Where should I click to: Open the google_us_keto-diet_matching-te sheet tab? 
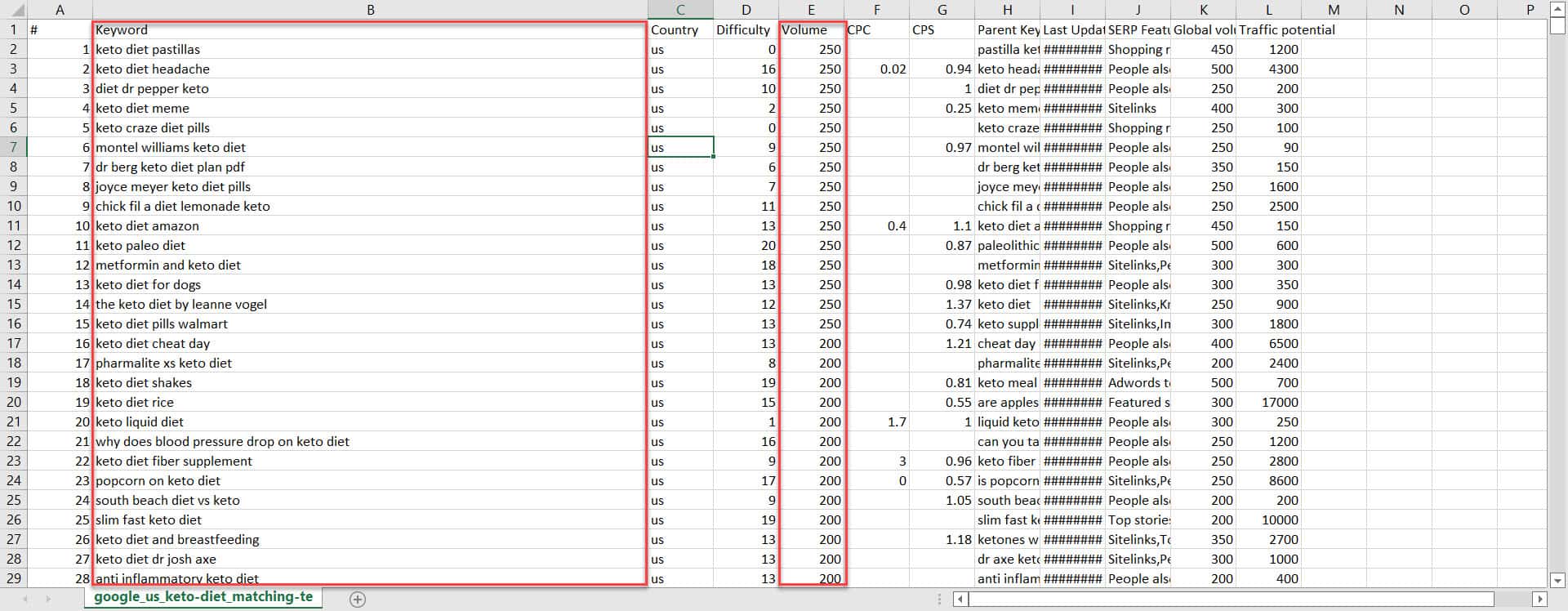[203, 597]
